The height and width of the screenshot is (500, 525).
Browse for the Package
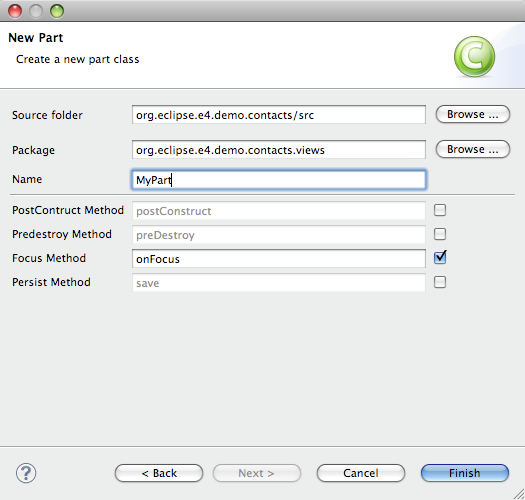click(472, 149)
